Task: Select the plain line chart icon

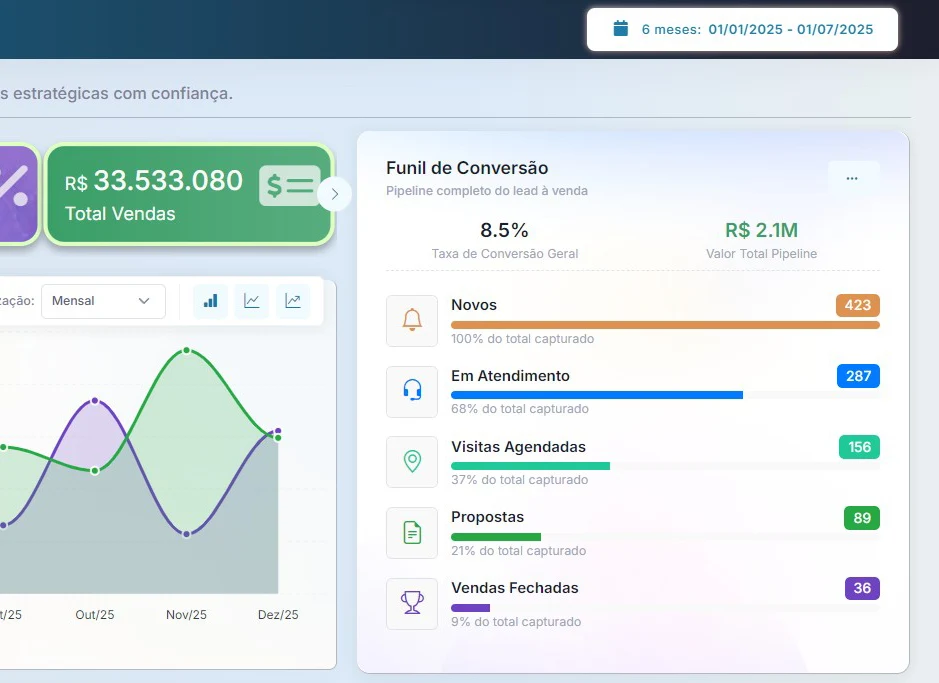Action: click(252, 301)
